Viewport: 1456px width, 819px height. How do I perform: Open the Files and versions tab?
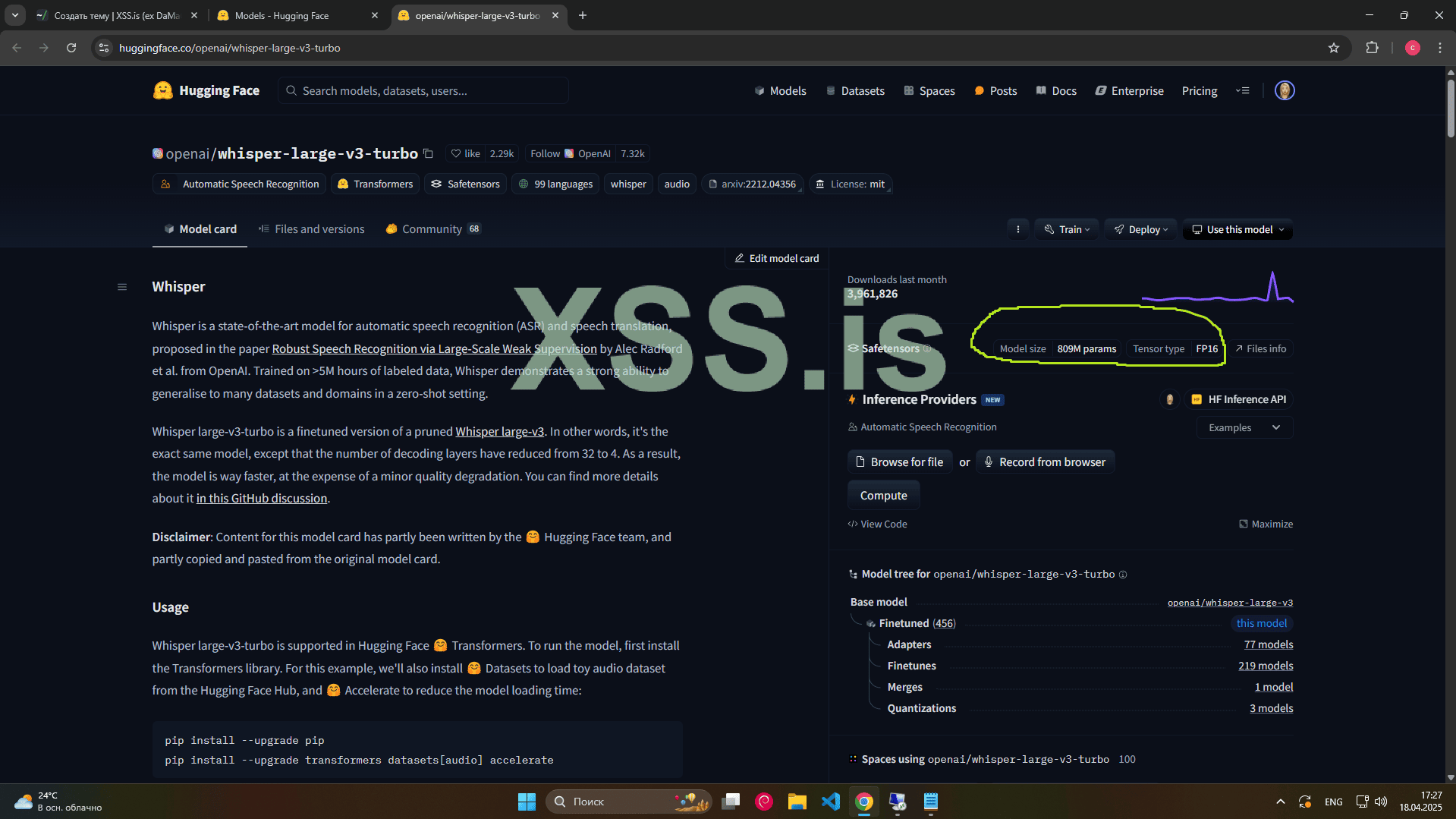click(311, 229)
